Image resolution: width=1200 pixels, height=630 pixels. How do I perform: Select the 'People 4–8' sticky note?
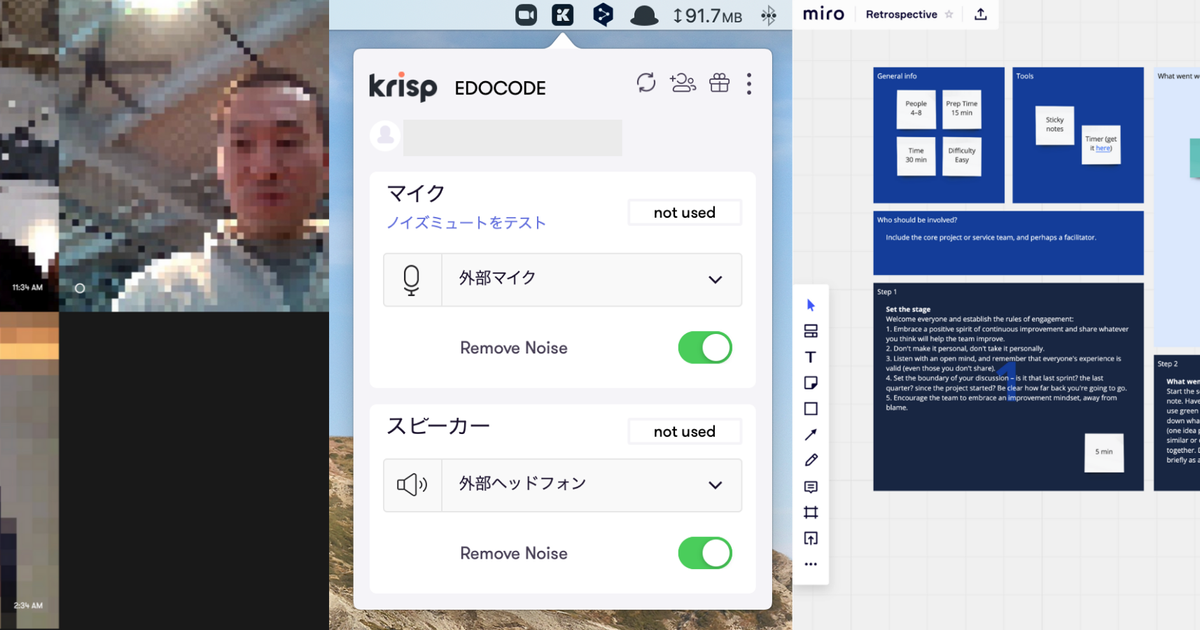[x=916, y=109]
